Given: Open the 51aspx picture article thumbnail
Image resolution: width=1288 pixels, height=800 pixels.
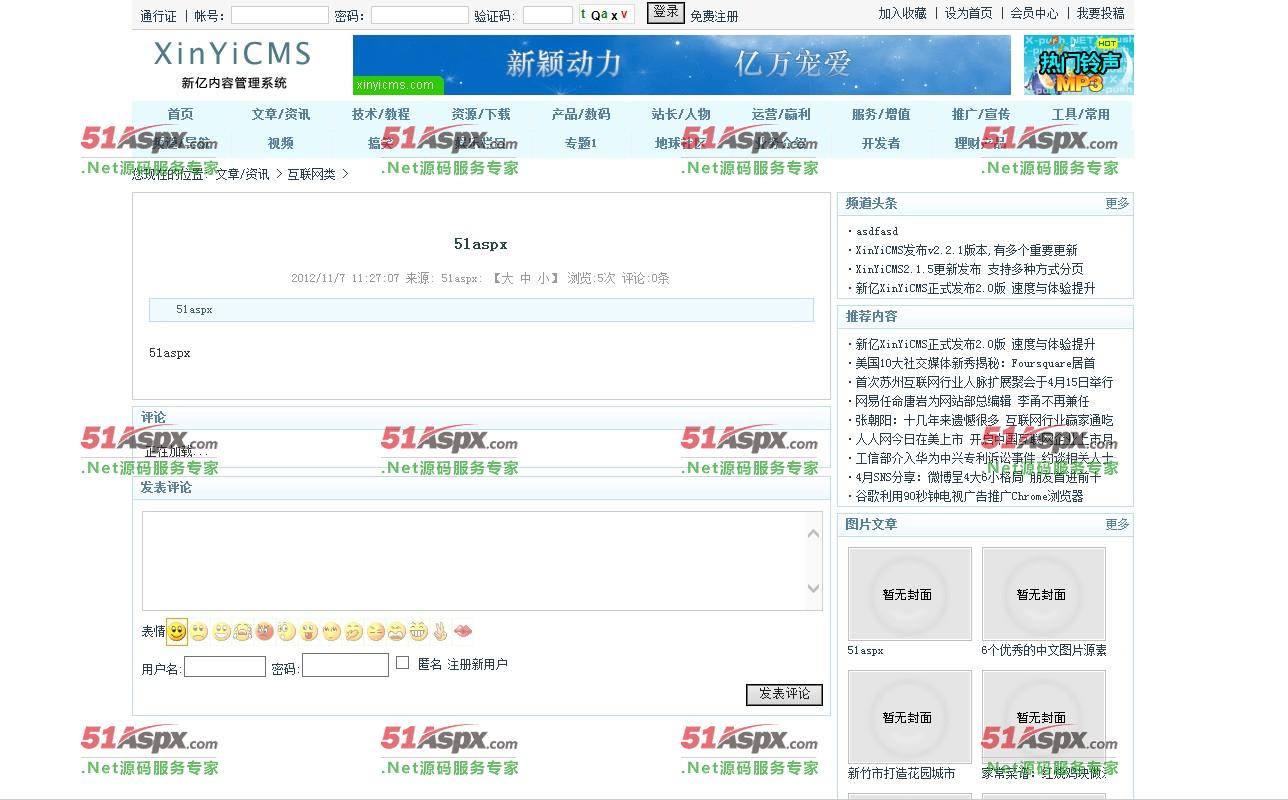Looking at the screenshot, I should (910, 594).
